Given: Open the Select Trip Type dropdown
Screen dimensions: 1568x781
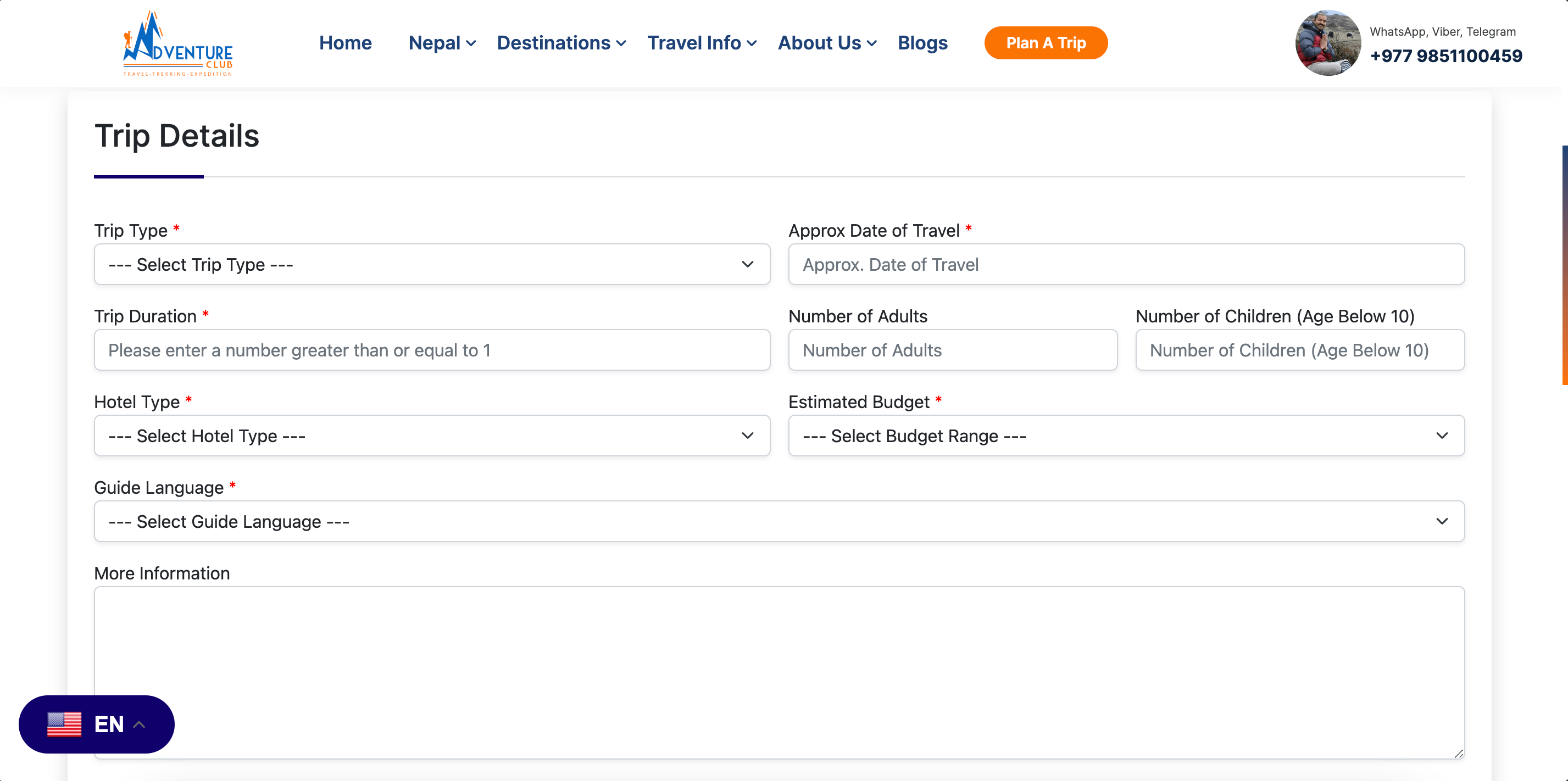Looking at the screenshot, I should point(432,264).
